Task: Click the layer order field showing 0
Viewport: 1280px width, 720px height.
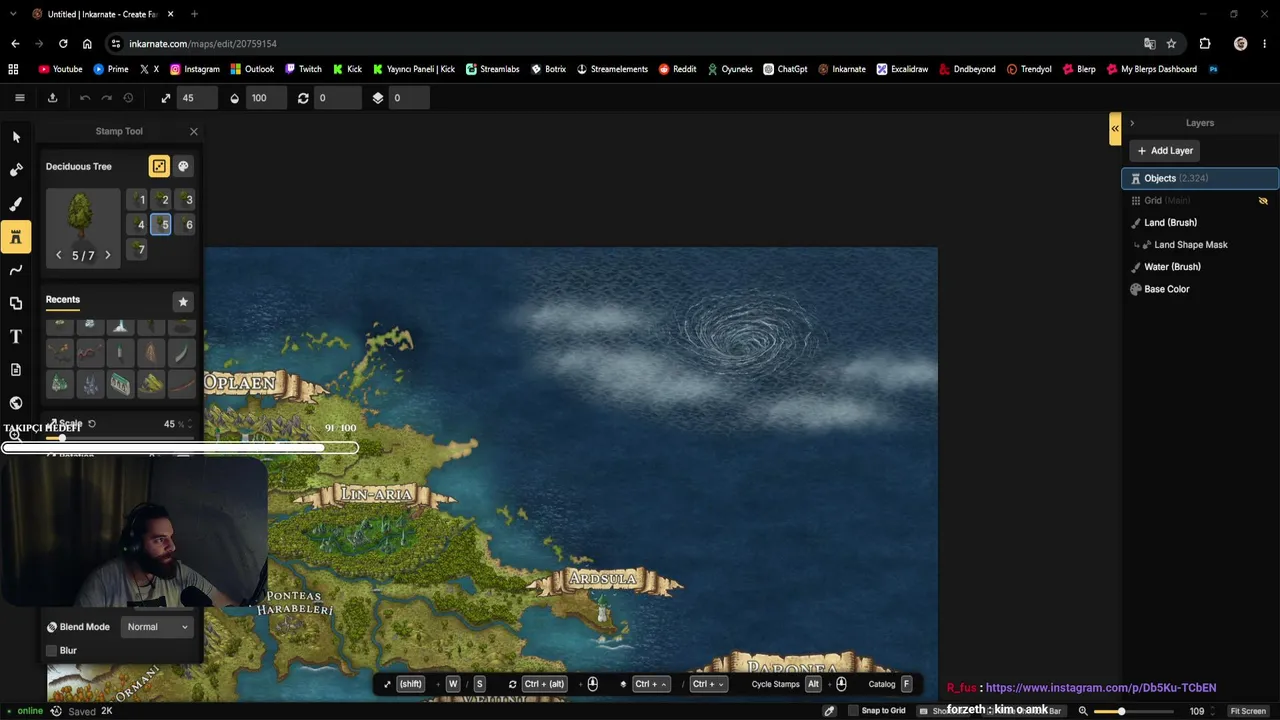Action: point(410,98)
